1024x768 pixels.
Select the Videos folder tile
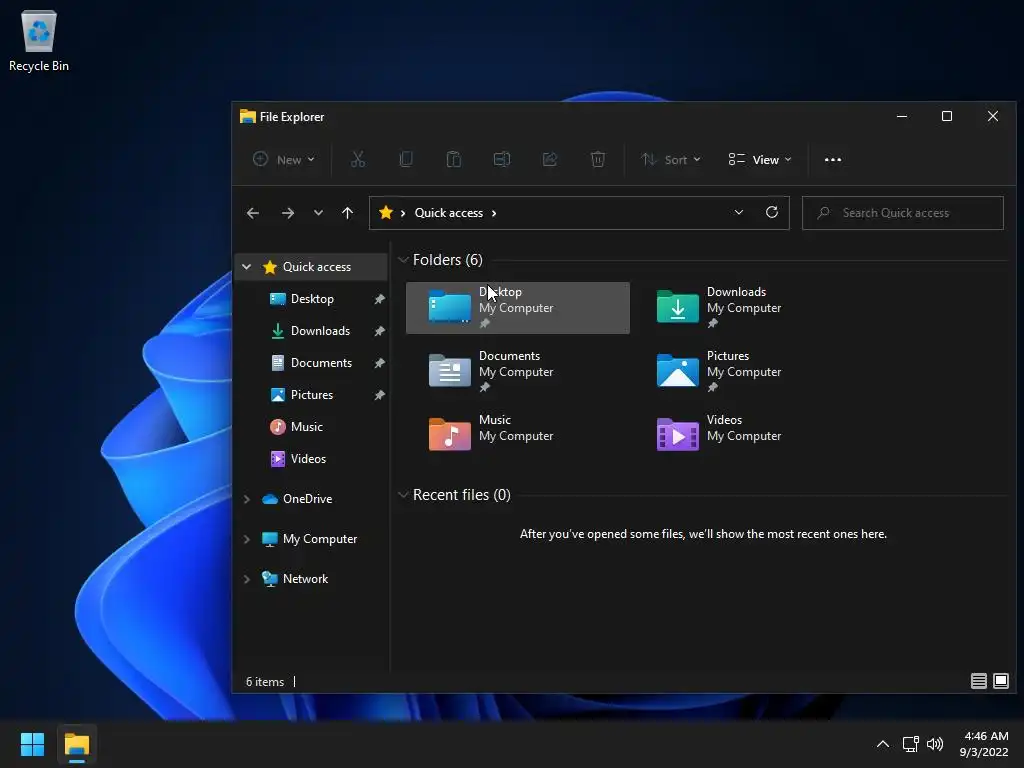point(746,436)
